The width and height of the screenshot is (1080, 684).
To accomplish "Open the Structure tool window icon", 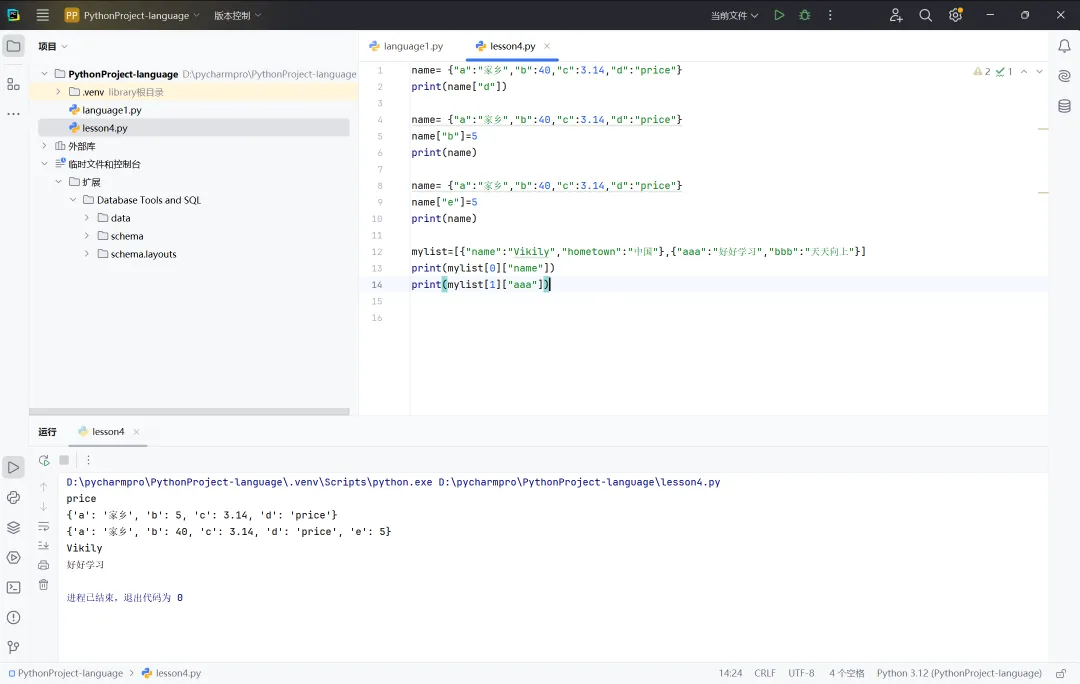I will tap(14, 84).
